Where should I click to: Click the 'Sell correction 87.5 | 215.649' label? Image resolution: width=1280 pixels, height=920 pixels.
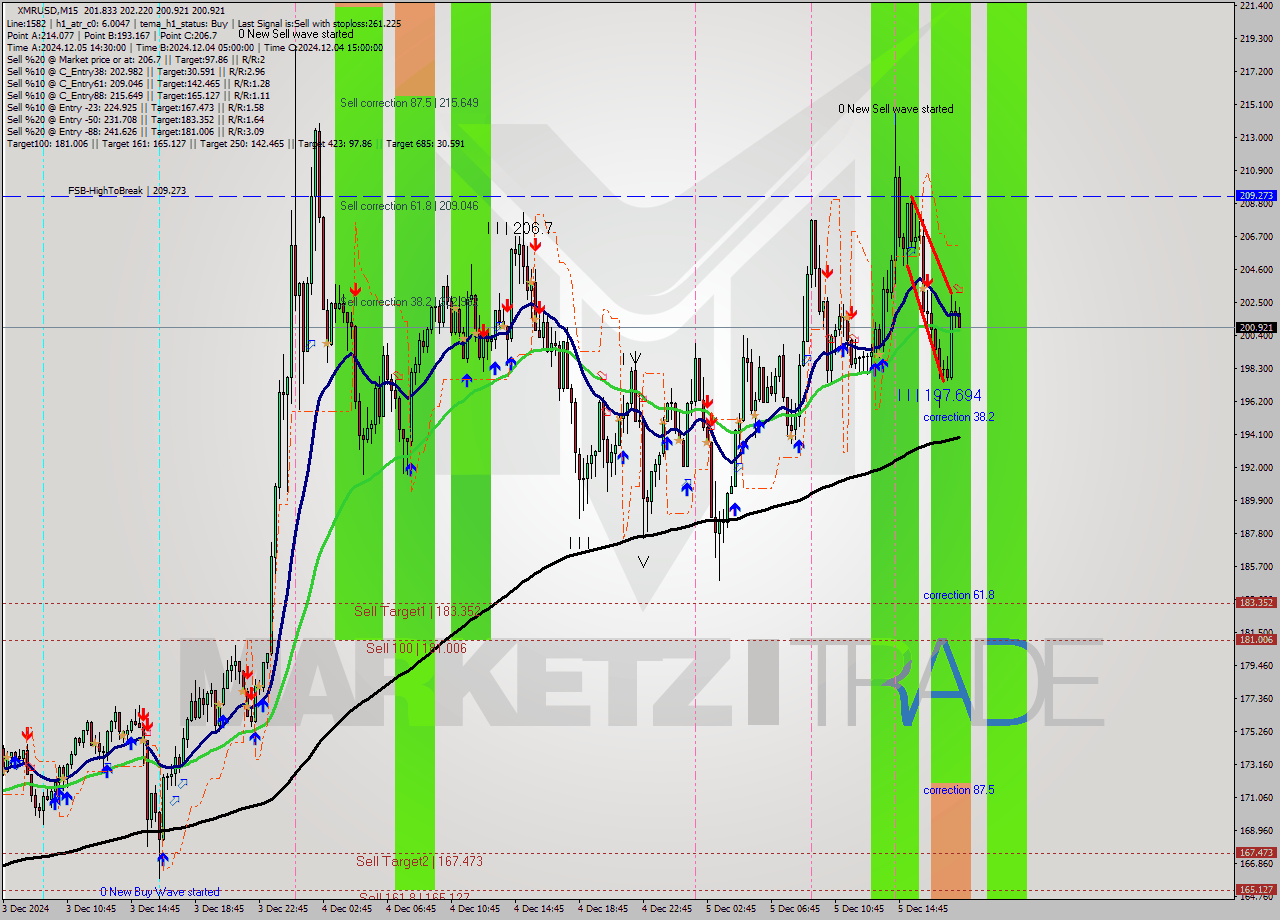[409, 103]
